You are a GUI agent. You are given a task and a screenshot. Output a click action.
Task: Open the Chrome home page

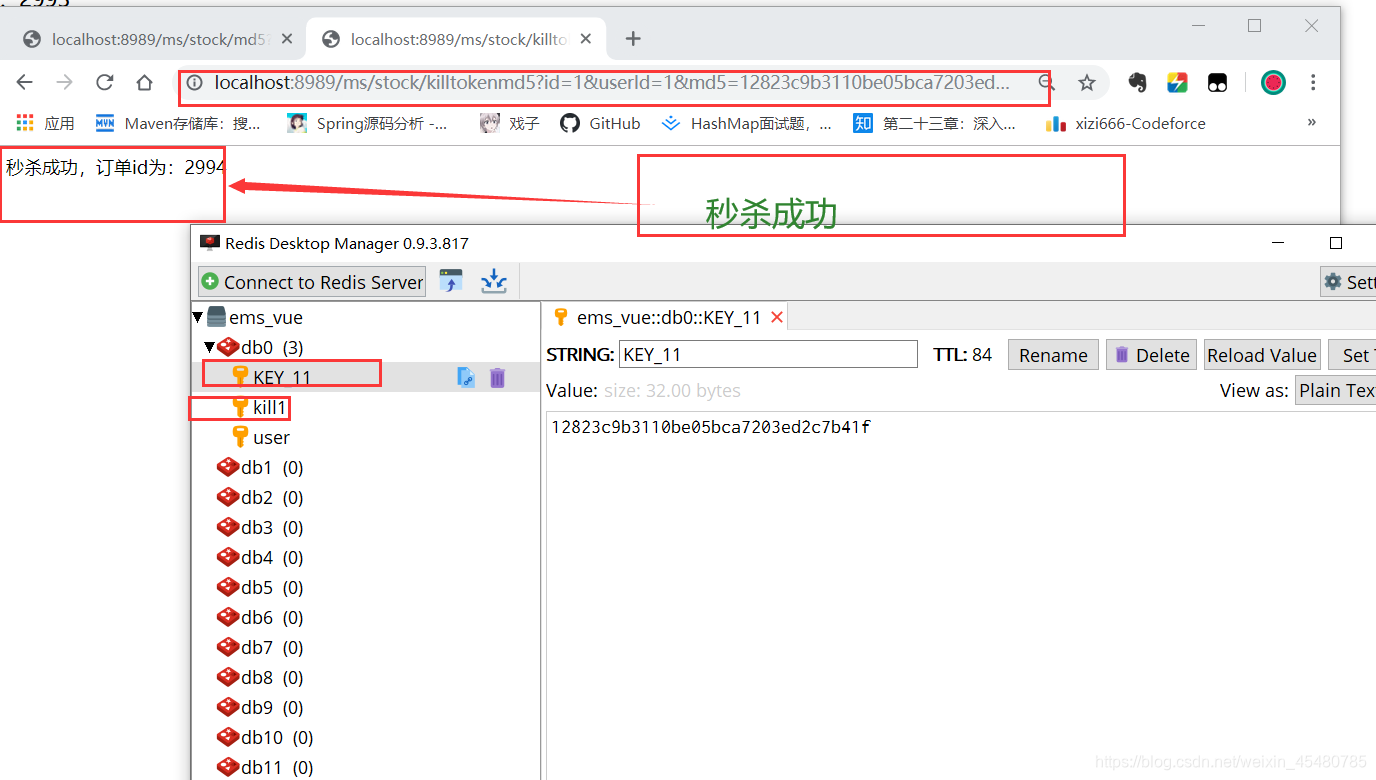point(145,82)
